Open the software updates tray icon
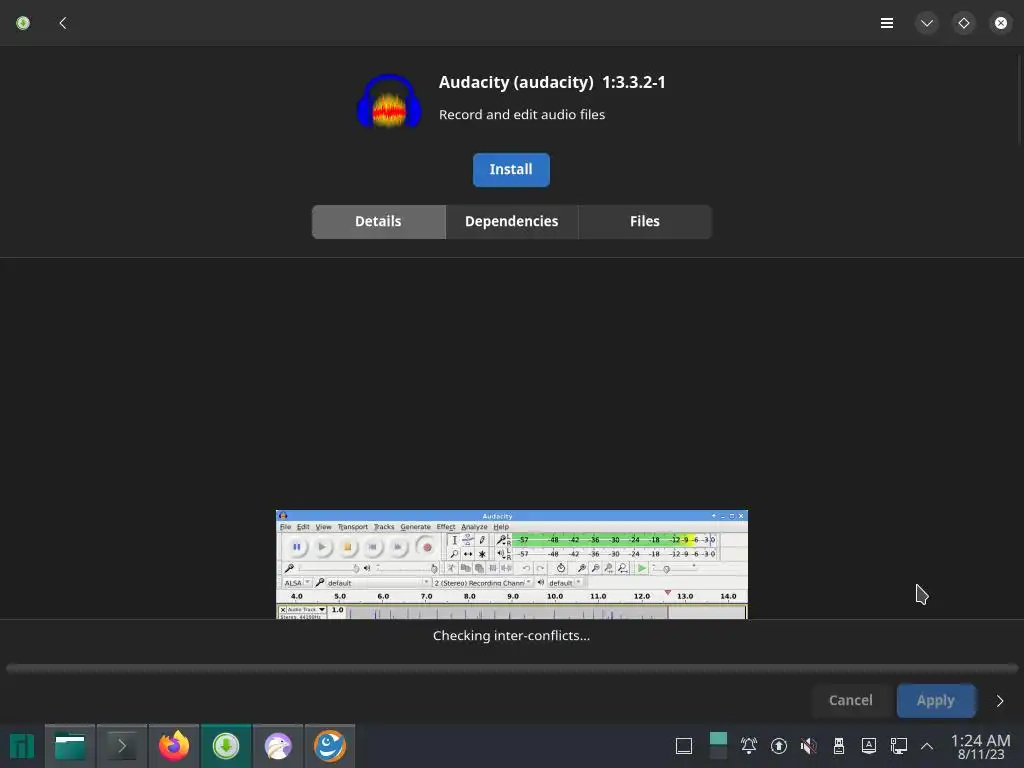The image size is (1024, 768). [778, 746]
